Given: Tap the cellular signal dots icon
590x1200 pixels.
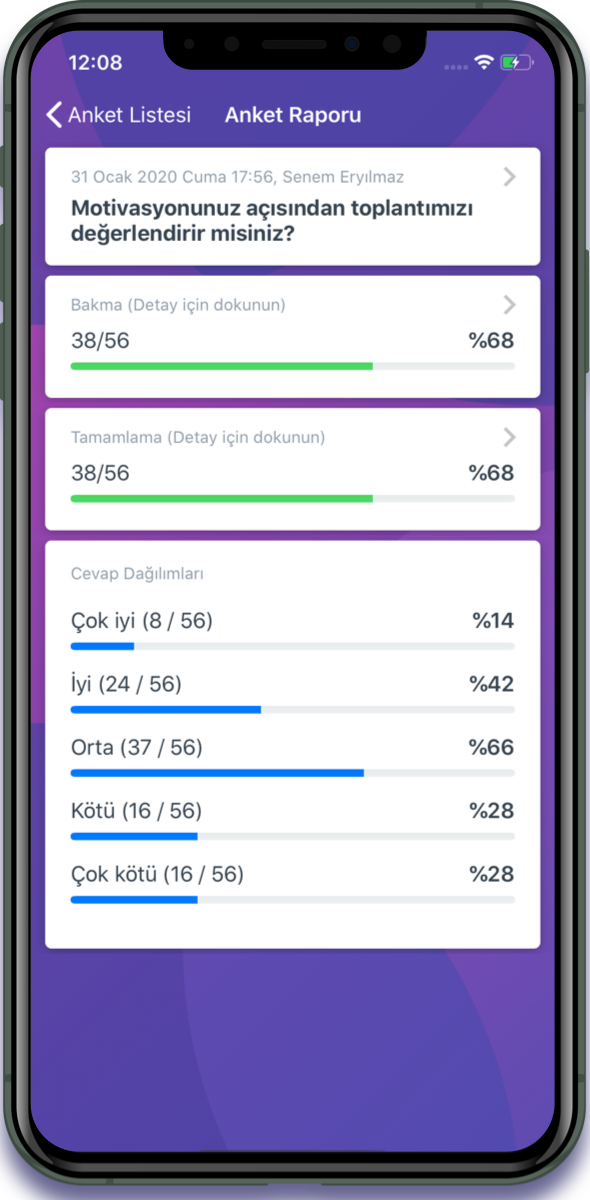Looking at the screenshot, I should pos(456,65).
